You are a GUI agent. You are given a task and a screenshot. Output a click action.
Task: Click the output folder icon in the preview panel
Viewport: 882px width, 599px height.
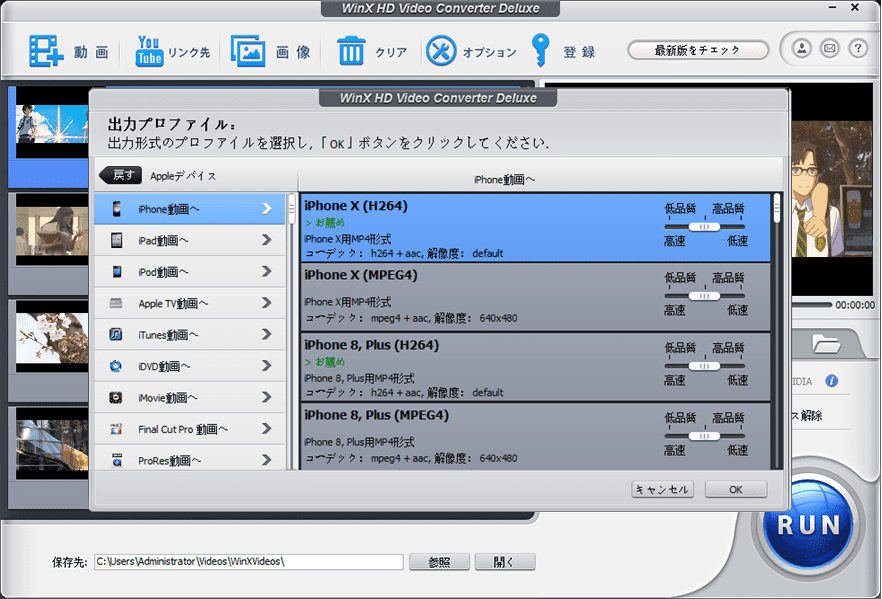click(x=826, y=344)
